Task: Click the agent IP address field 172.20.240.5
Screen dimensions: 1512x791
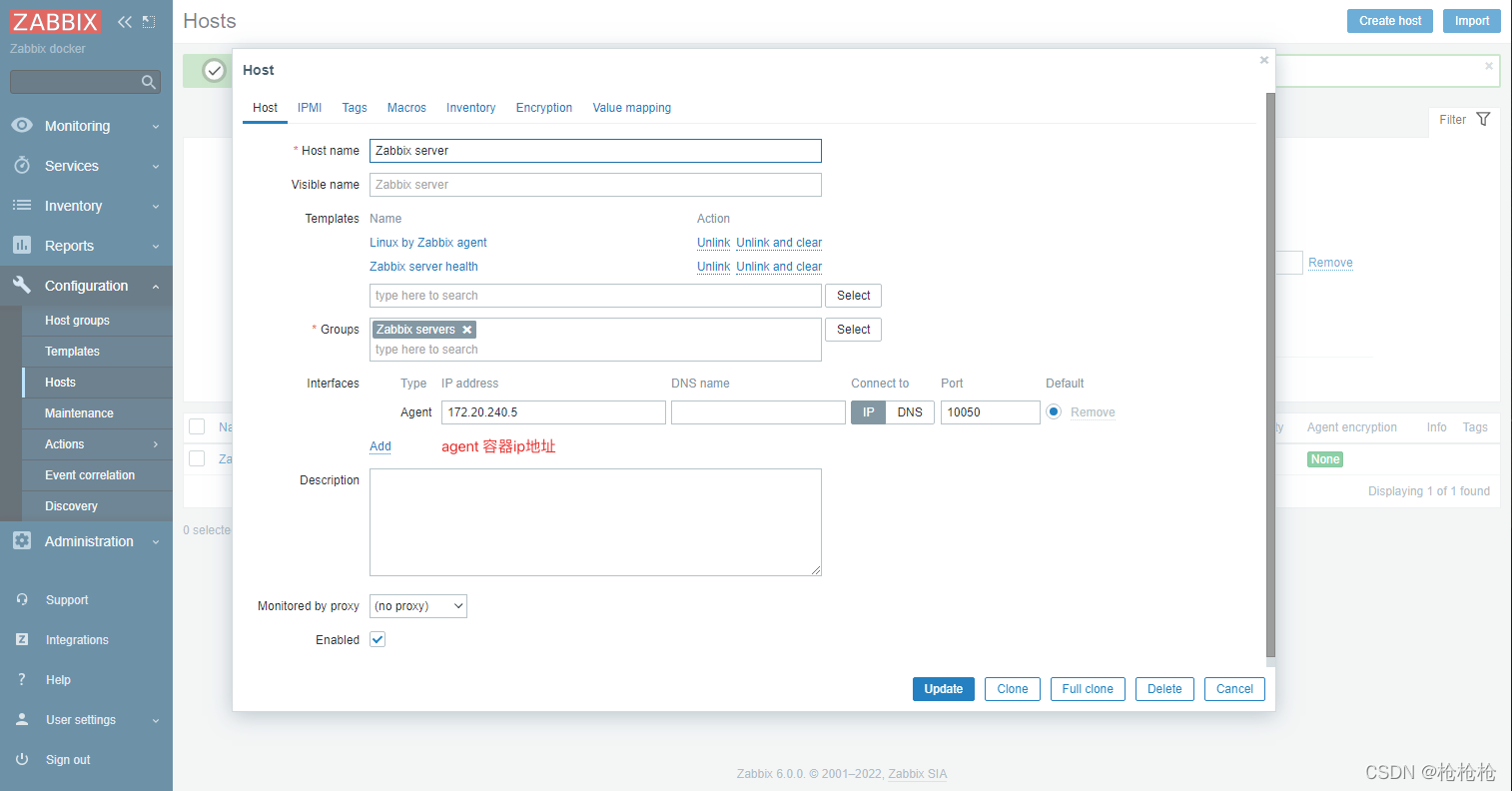Action: 553,412
